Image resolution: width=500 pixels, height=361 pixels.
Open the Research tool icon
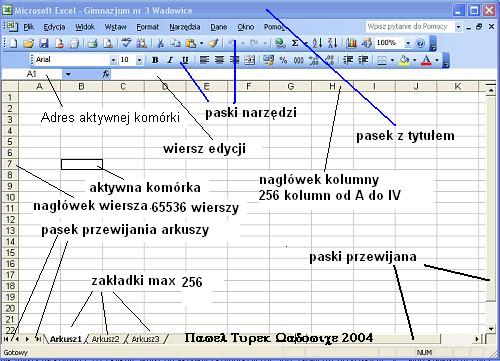point(142,43)
